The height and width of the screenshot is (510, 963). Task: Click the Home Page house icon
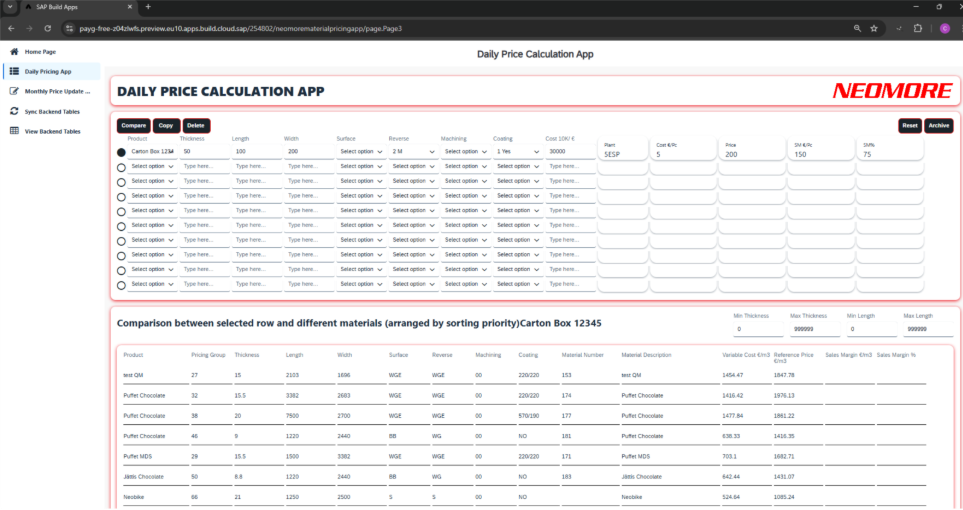pyautogui.click(x=14, y=51)
